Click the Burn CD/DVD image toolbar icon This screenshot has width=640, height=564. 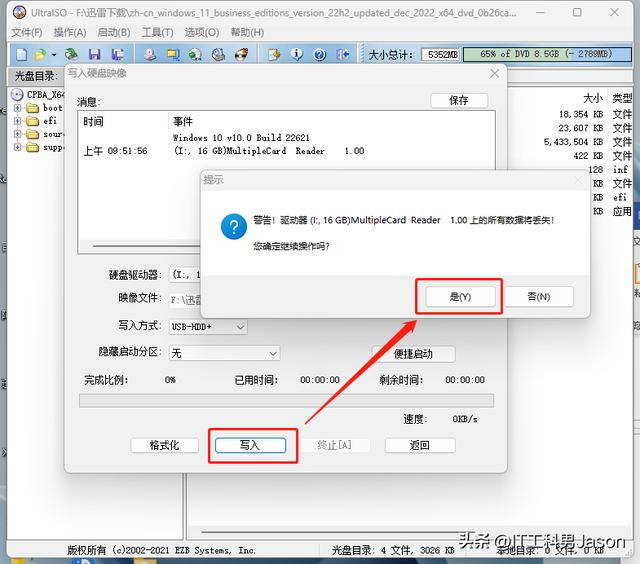242,54
